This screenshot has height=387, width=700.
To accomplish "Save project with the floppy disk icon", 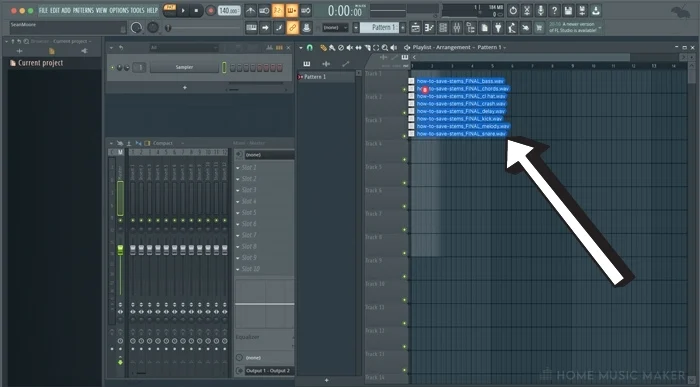I will 568,10.
